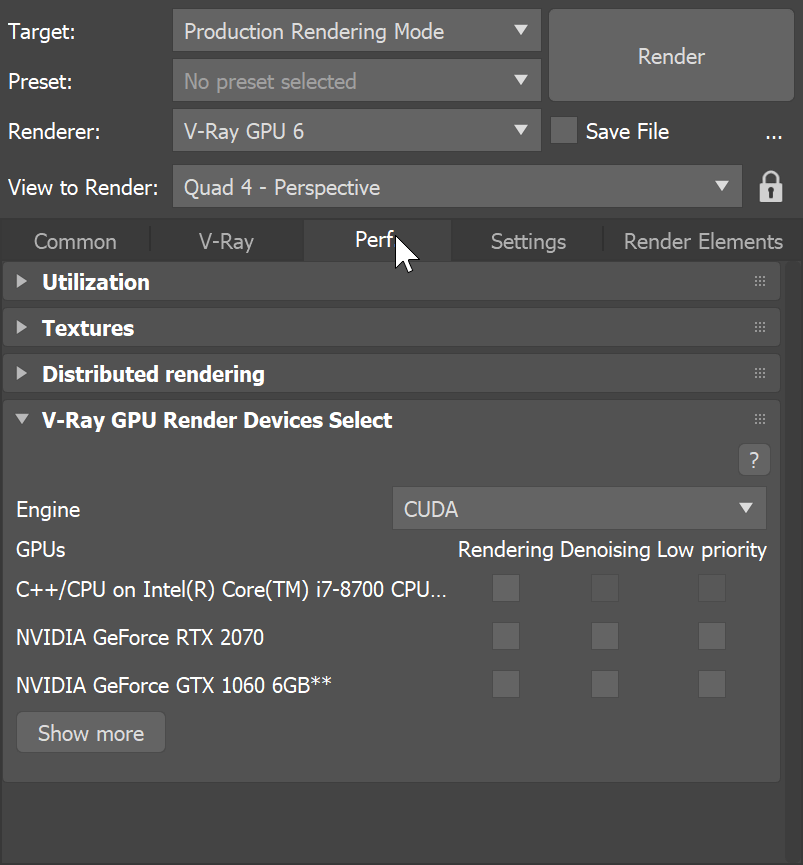This screenshot has width=803, height=865.
Task: Enable Rendering on the NVIDIA GeForce RTX 2070
Action: click(x=505, y=636)
